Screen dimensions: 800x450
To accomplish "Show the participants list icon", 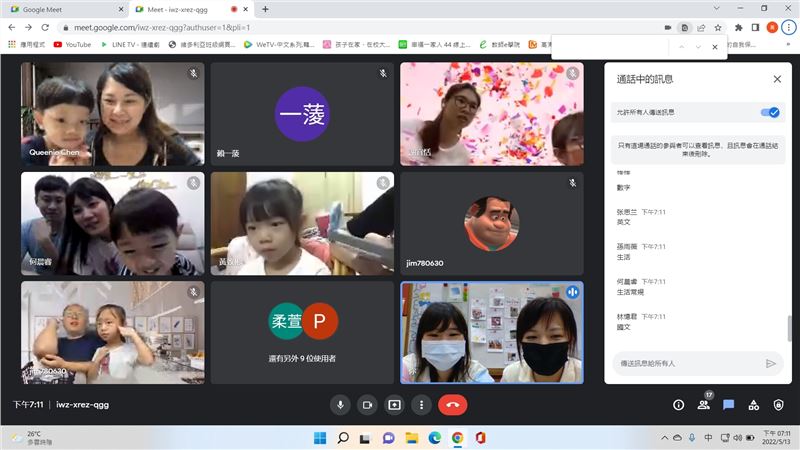I will 704,405.
